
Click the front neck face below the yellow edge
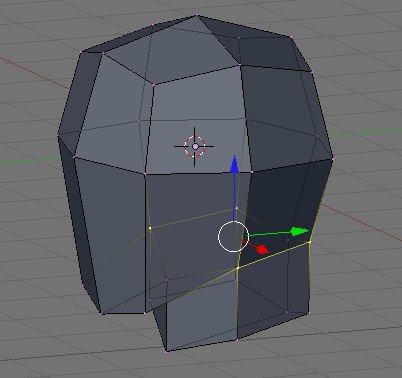pyautogui.click(x=202, y=313)
